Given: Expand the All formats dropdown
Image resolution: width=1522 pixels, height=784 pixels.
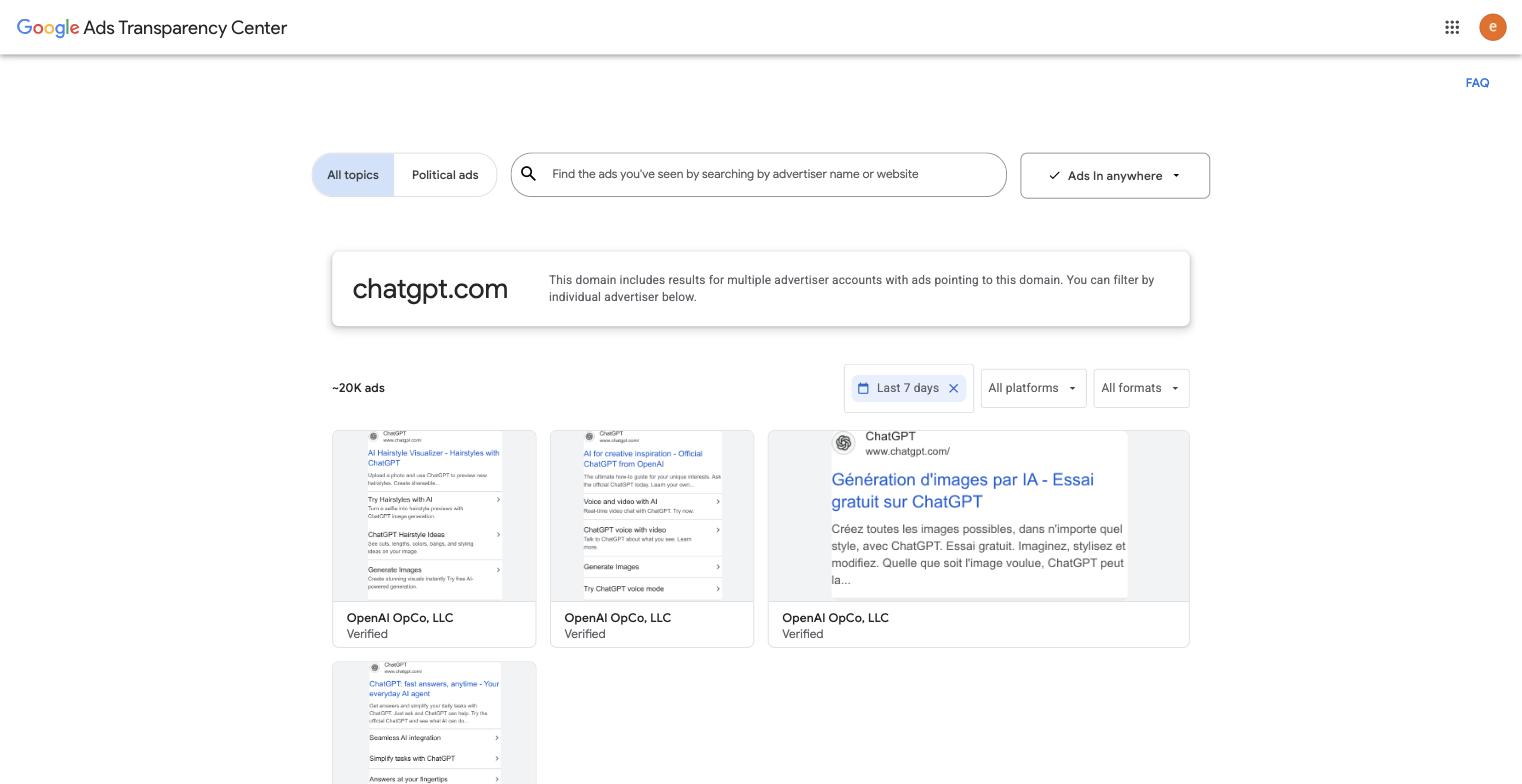Looking at the screenshot, I should click(1141, 388).
